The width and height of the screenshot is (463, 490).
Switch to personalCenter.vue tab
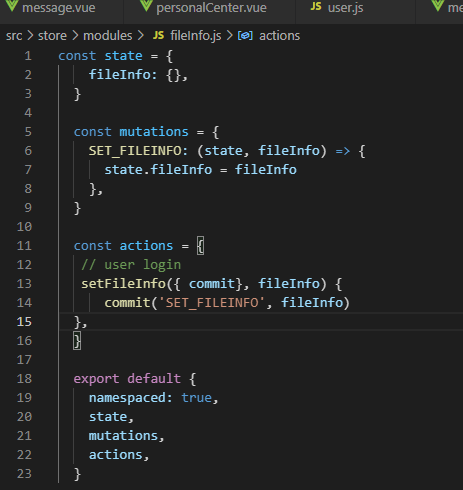(x=211, y=8)
